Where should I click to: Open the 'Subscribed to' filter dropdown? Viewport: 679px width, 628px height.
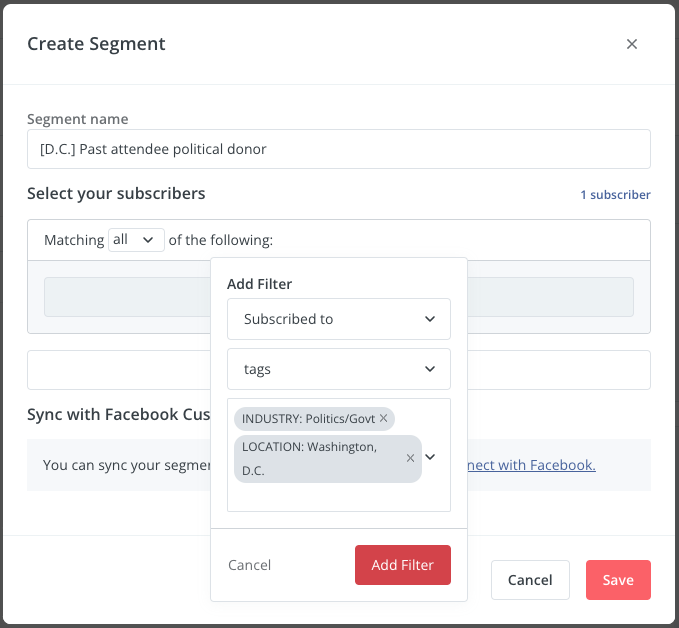pos(339,319)
